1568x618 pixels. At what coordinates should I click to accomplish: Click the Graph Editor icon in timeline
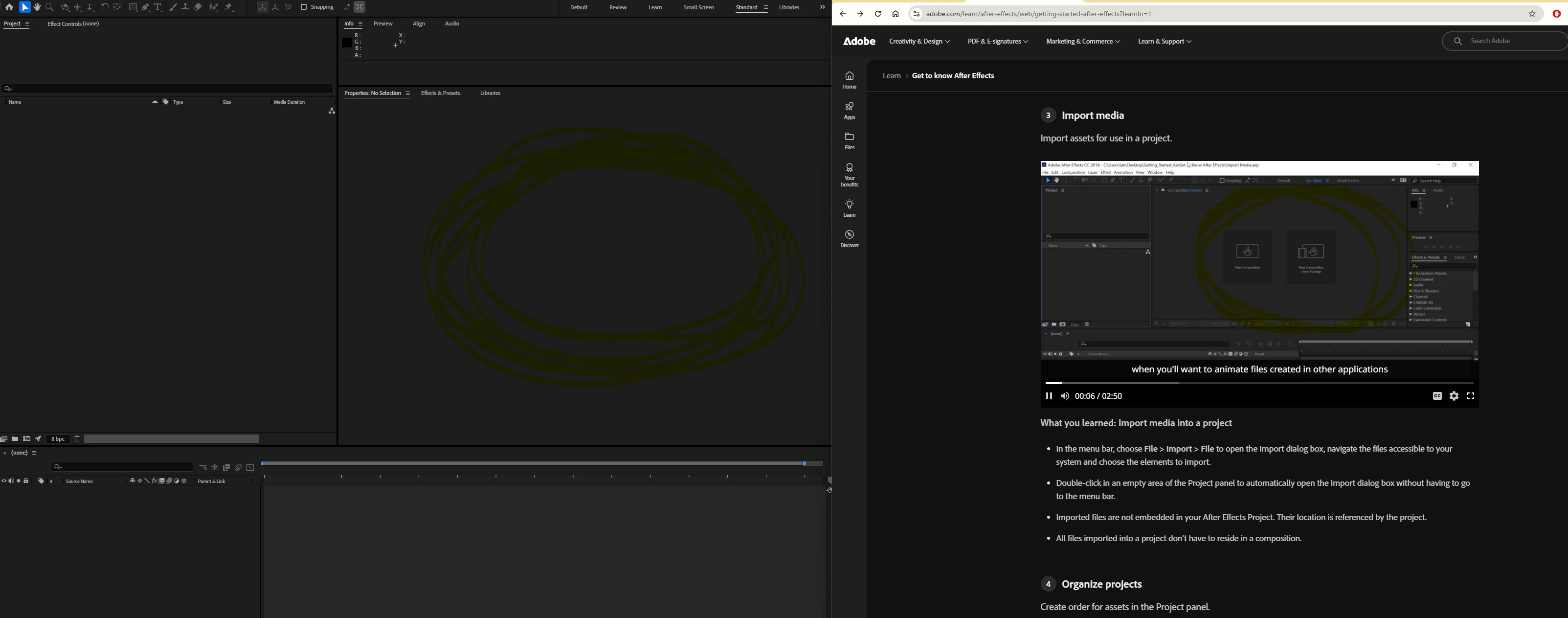[x=250, y=468]
